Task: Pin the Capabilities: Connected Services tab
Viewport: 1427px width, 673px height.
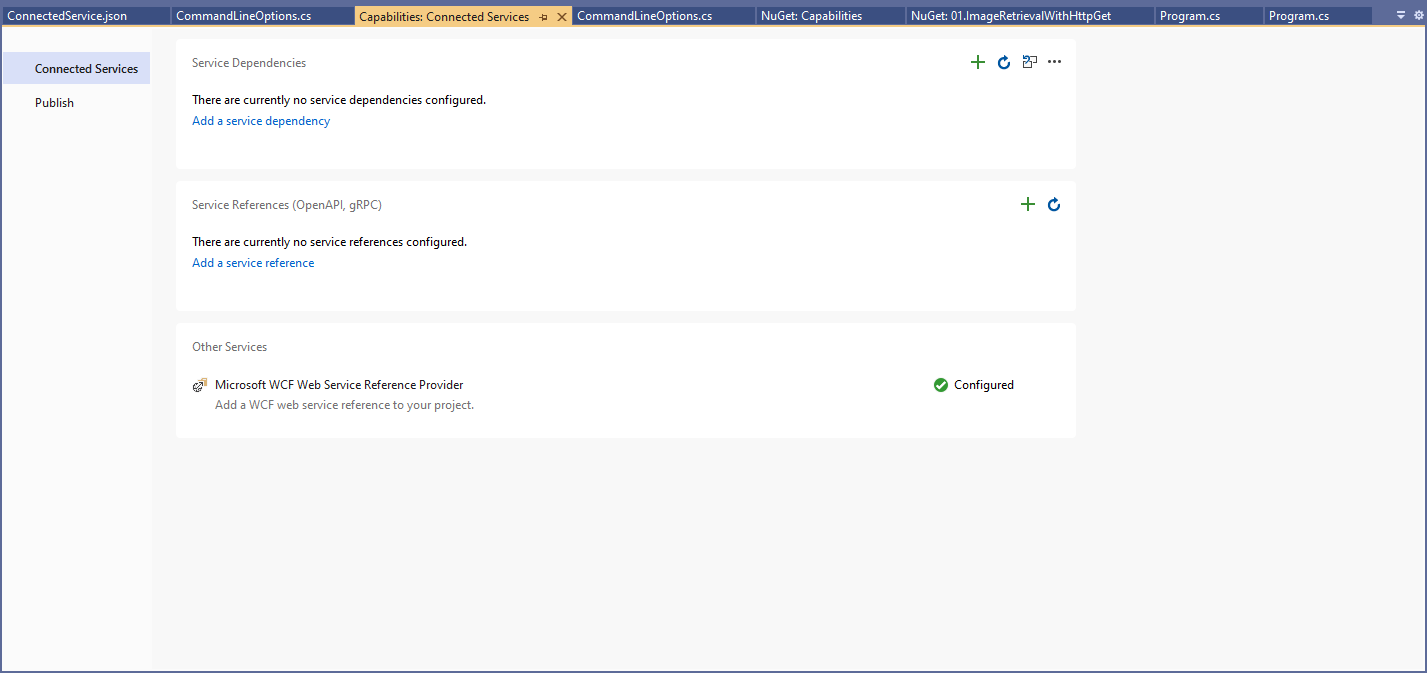Action: click(544, 17)
